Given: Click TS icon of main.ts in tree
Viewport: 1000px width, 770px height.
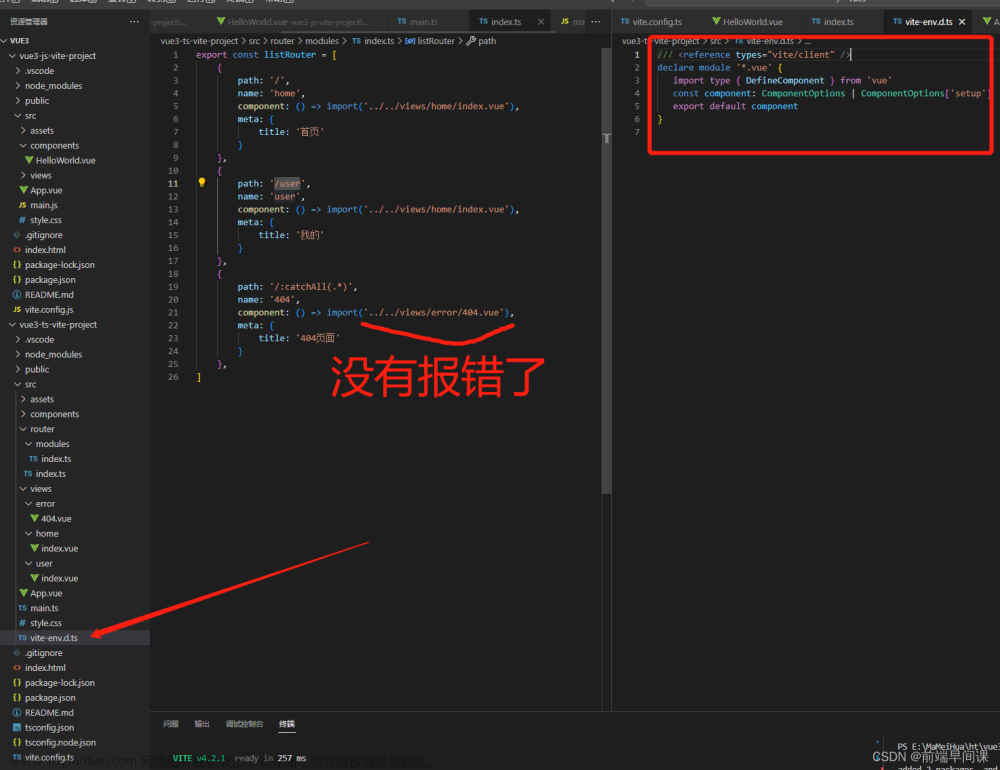Looking at the screenshot, I should [x=23, y=608].
